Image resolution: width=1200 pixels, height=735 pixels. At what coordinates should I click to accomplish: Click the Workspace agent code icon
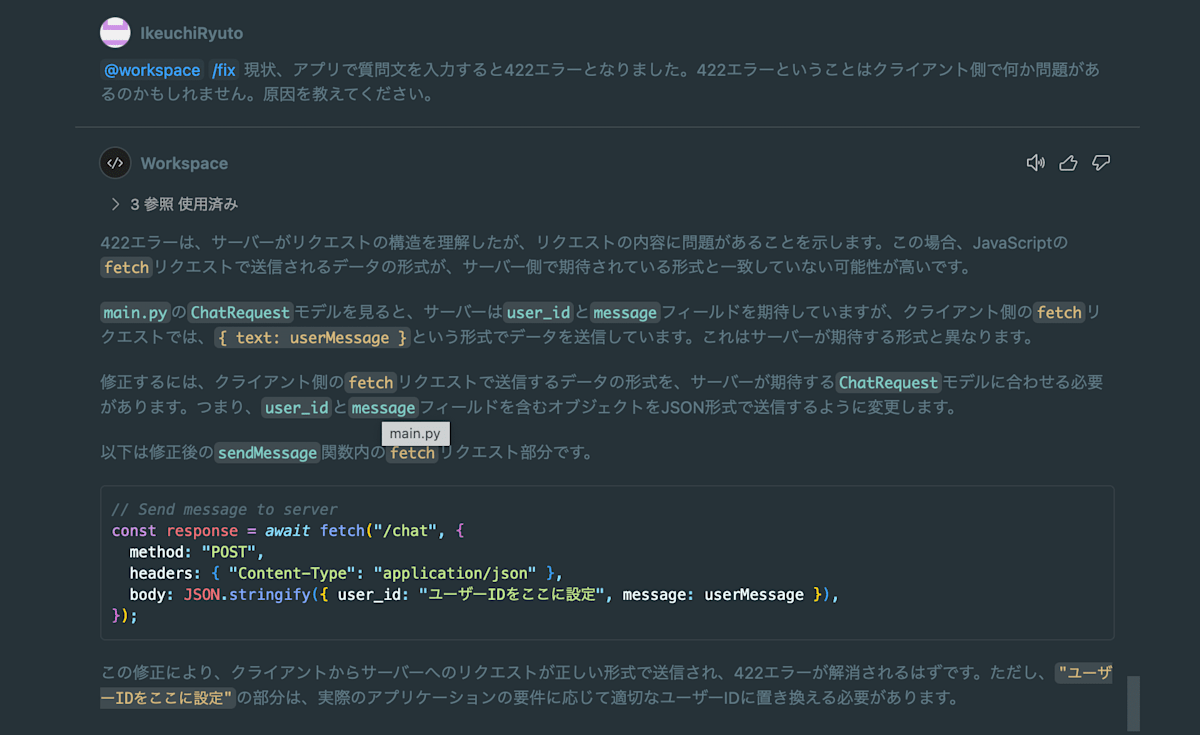point(115,163)
